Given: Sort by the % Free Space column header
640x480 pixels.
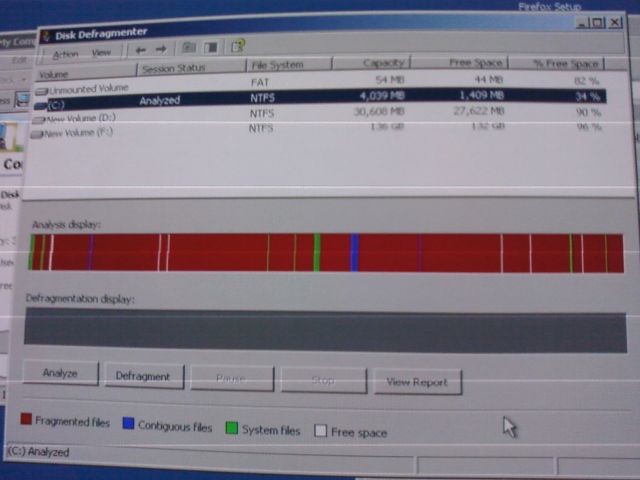Looking at the screenshot, I should [x=566, y=64].
